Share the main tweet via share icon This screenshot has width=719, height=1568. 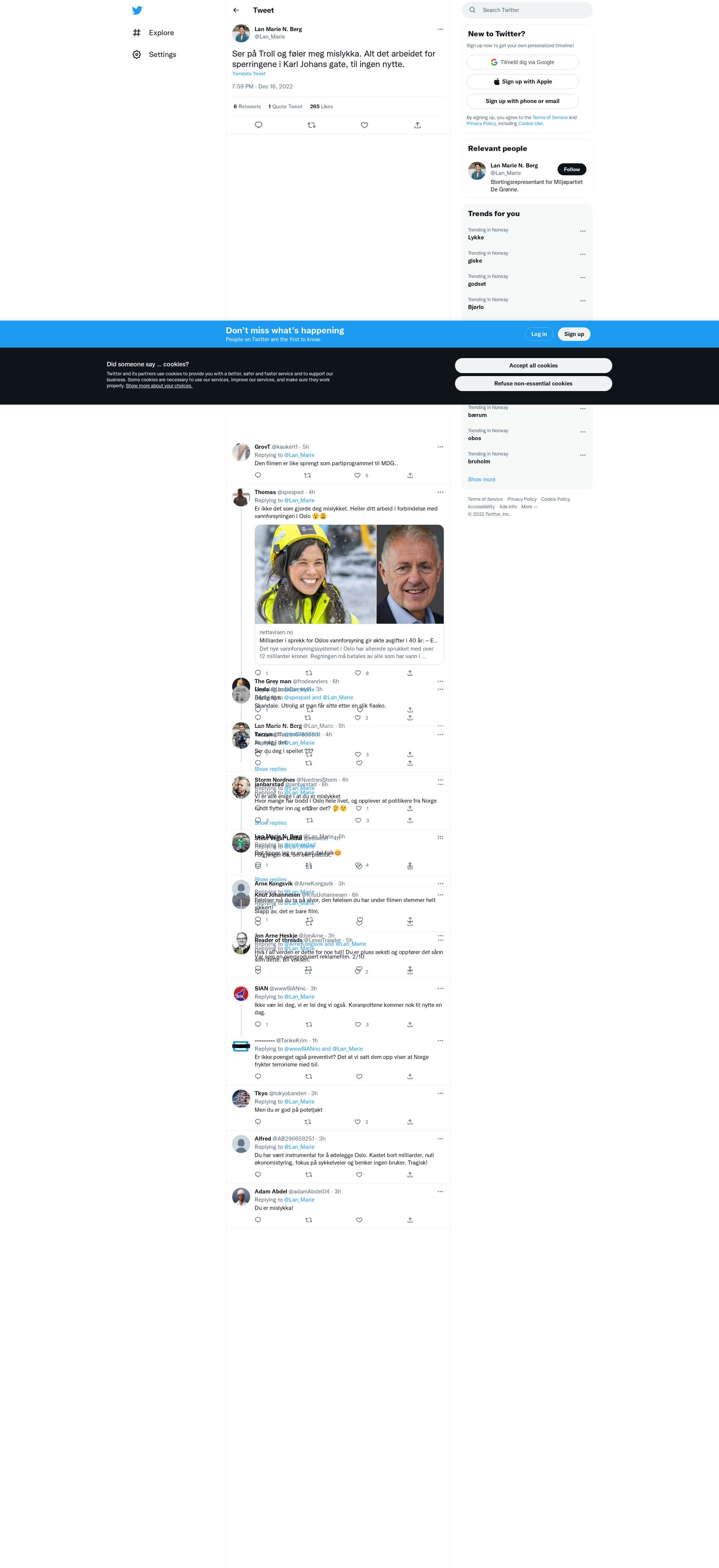(x=417, y=125)
